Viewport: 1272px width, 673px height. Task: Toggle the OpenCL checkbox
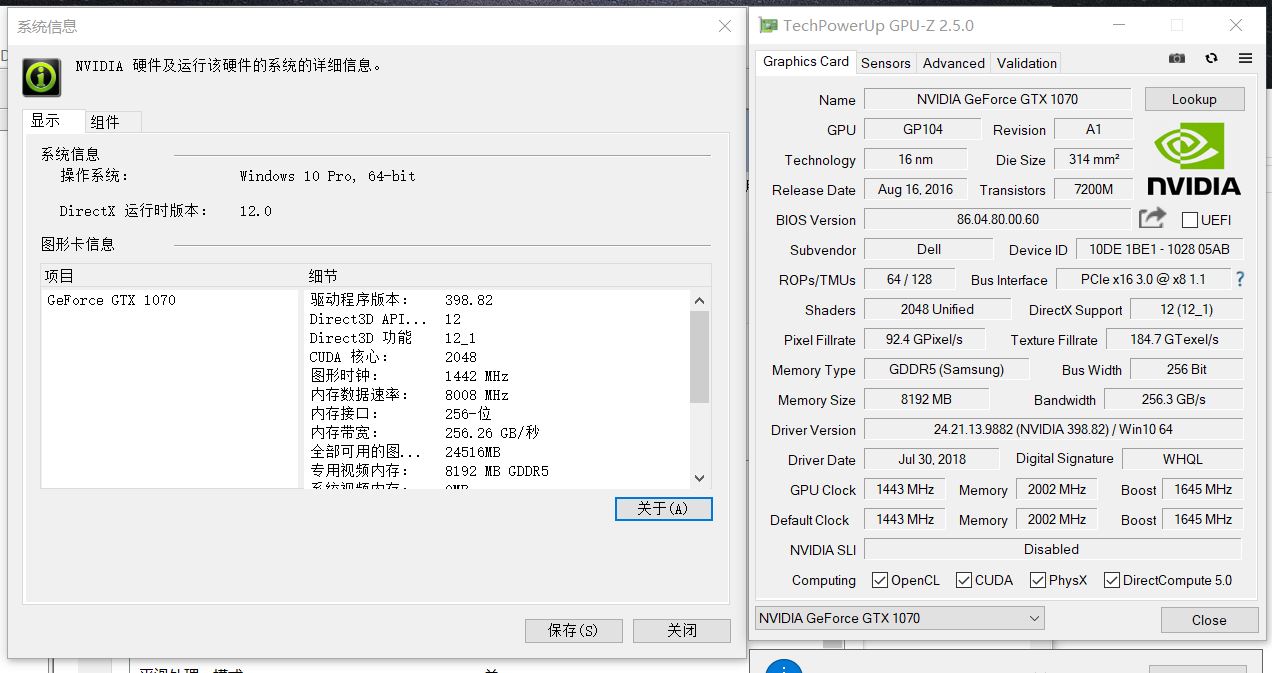coord(880,580)
